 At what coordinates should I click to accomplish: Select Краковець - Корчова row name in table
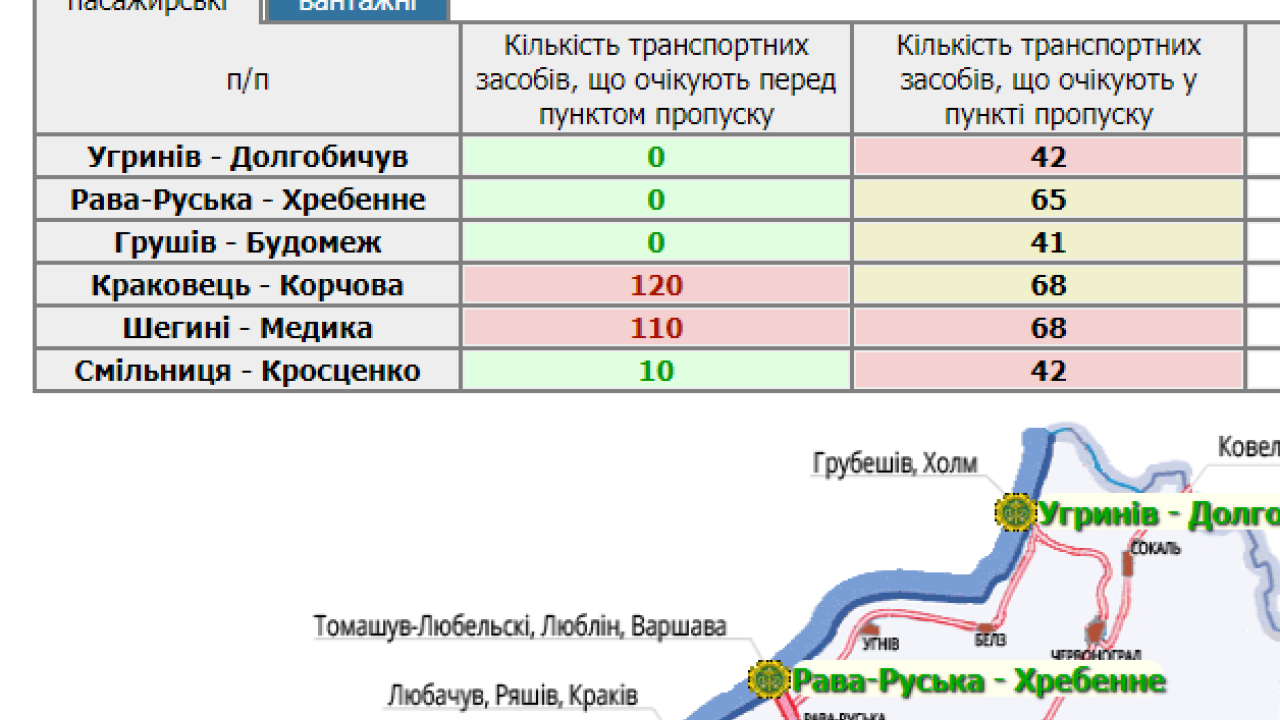click(x=247, y=285)
